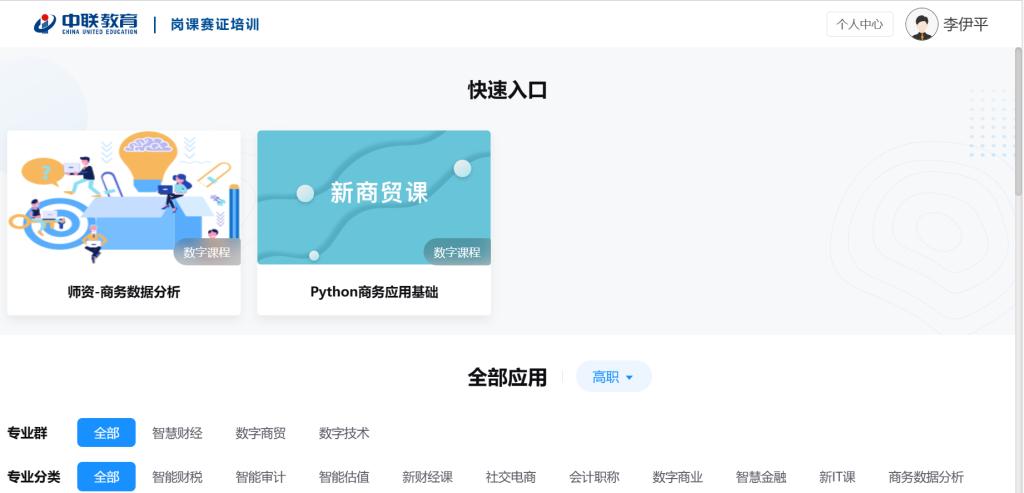Click the 个人中心 button
The height and width of the screenshot is (493, 1024).
coord(859,24)
